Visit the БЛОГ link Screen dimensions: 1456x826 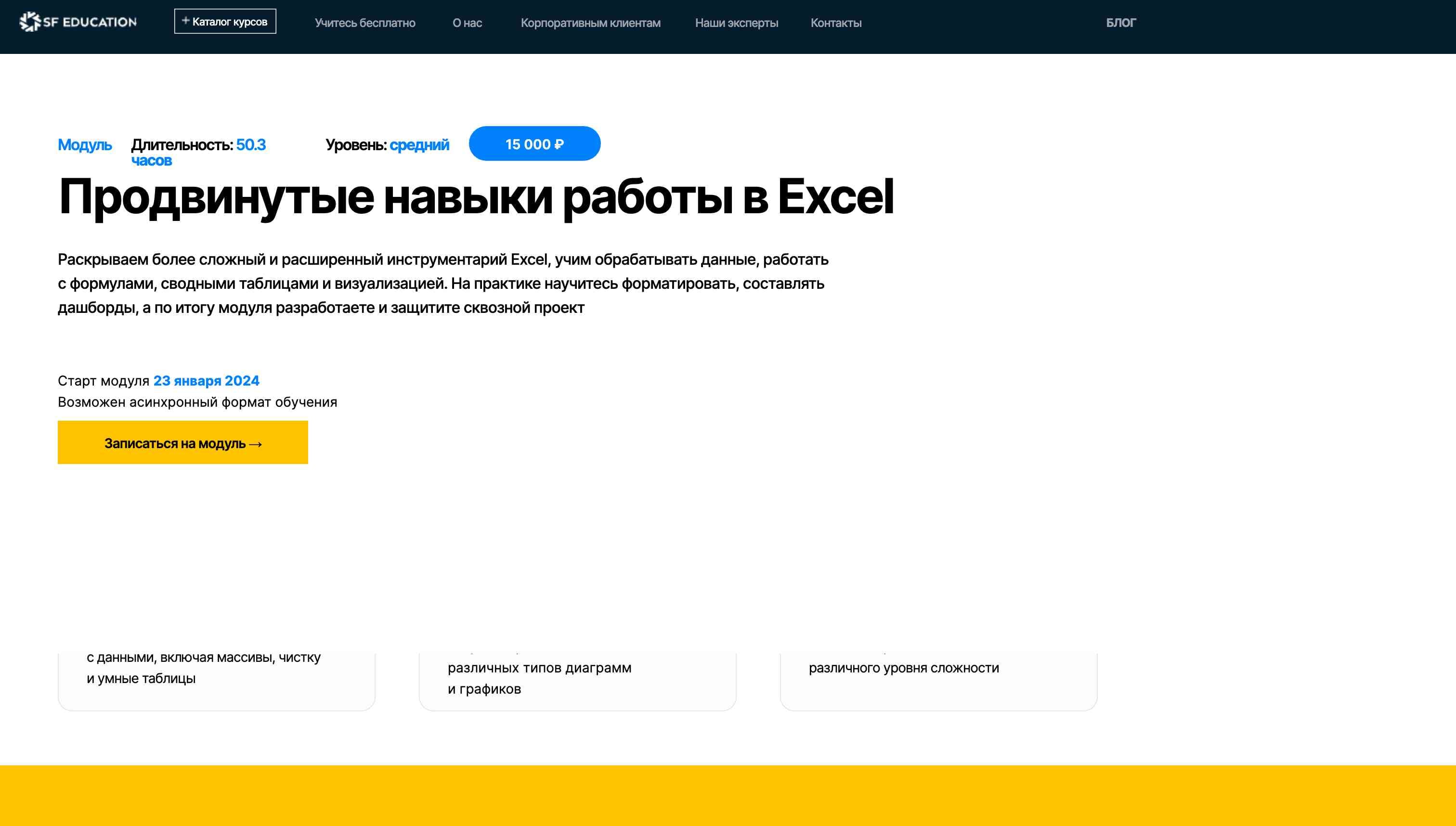[x=1121, y=23]
